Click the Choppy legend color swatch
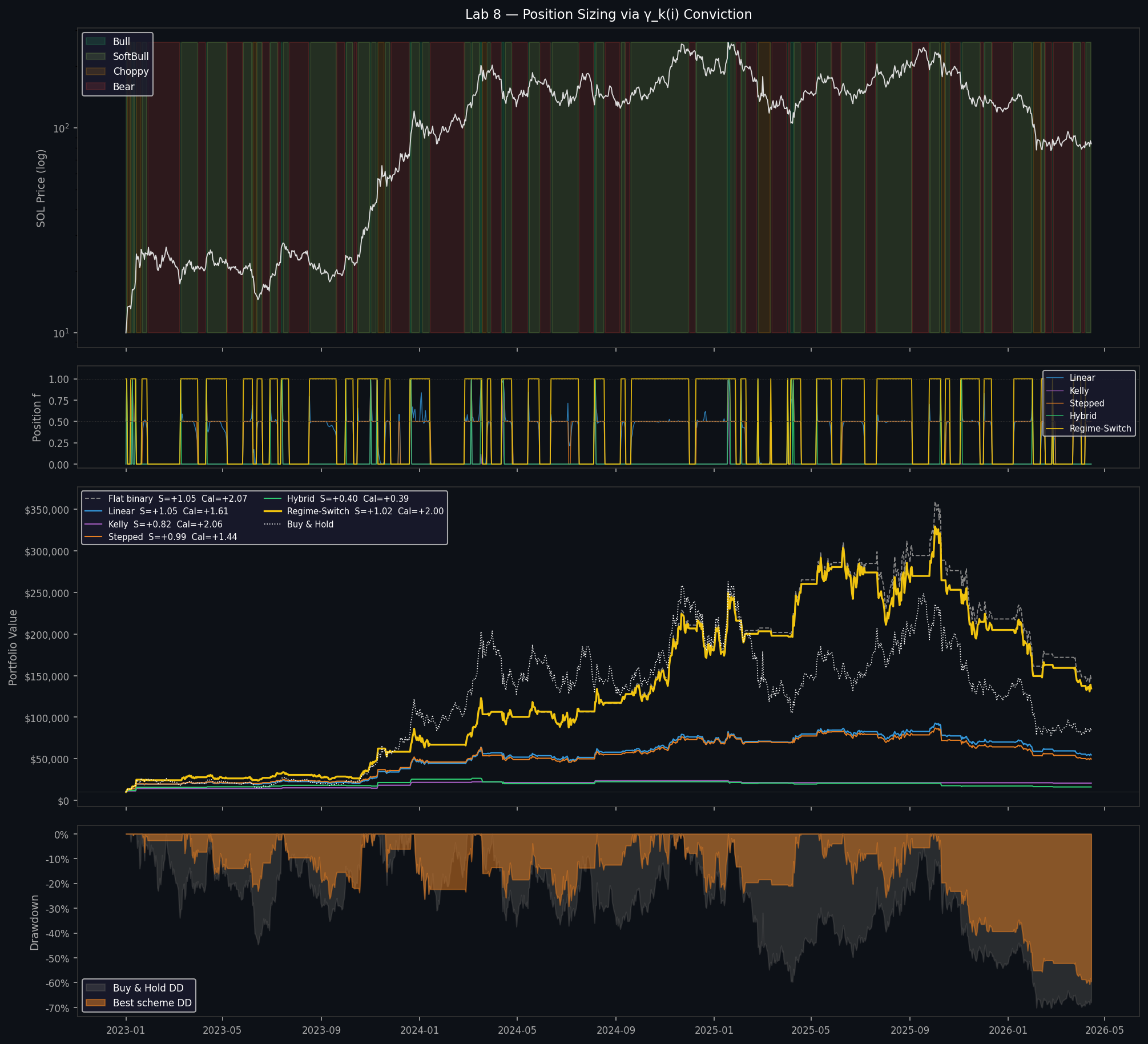Screen dimensions: 1148x1044 tap(95, 71)
